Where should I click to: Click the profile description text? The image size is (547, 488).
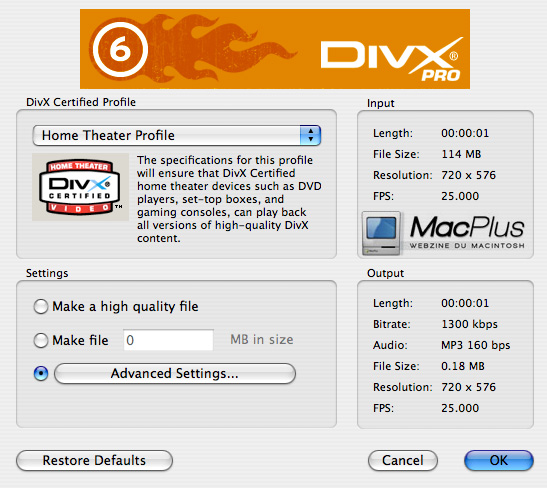point(229,199)
